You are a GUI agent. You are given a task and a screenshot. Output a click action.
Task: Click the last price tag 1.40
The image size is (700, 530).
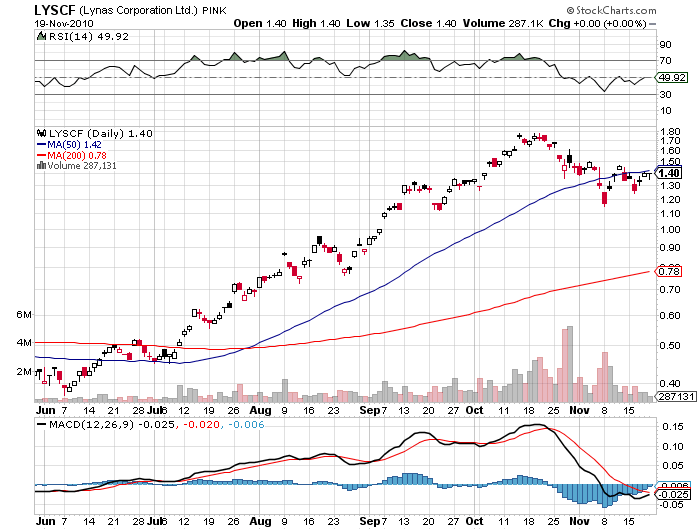point(669,173)
